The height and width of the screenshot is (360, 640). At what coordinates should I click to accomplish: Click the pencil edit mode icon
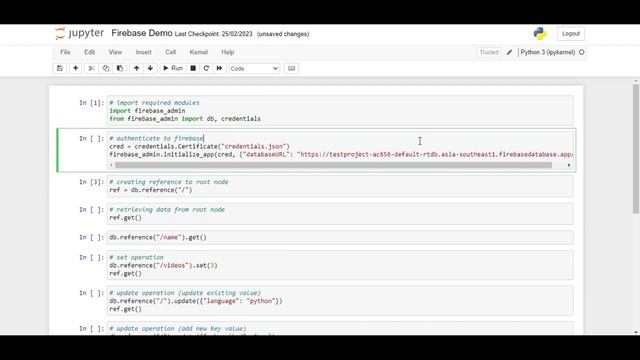click(x=509, y=52)
